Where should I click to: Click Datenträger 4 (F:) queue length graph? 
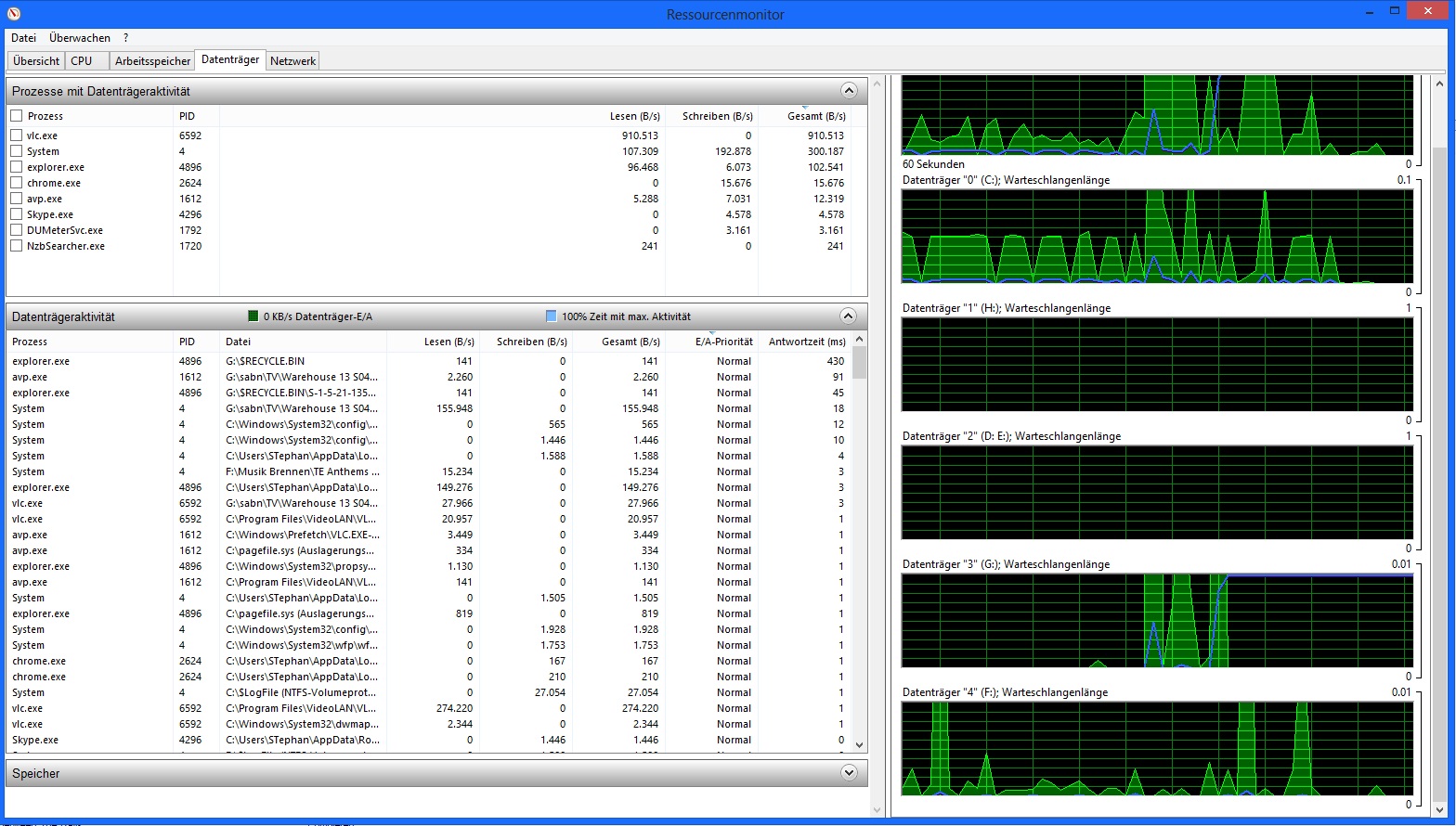(x=1157, y=749)
